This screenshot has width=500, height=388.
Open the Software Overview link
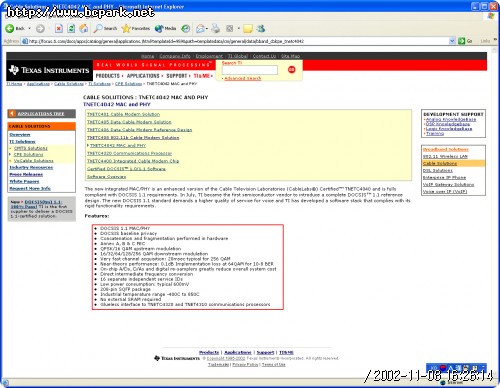(107, 177)
